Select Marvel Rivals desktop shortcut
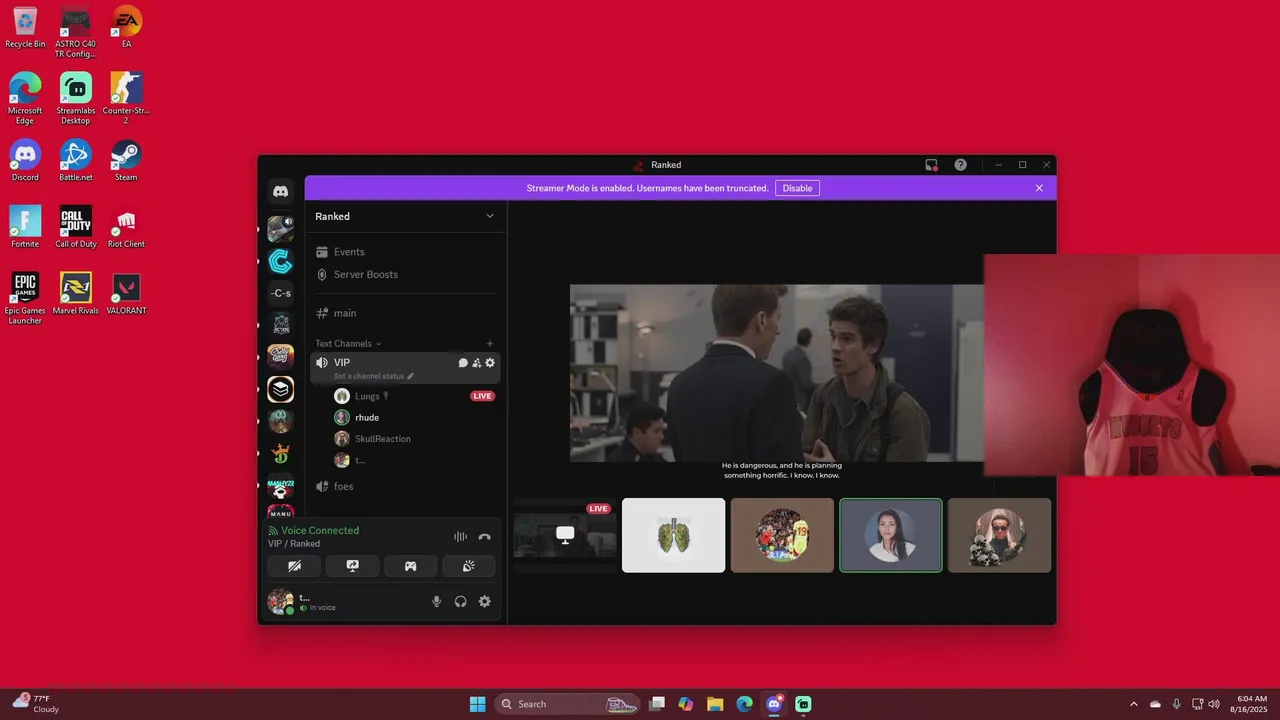The image size is (1280, 720). pyautogui.click(x=76, y=294)
